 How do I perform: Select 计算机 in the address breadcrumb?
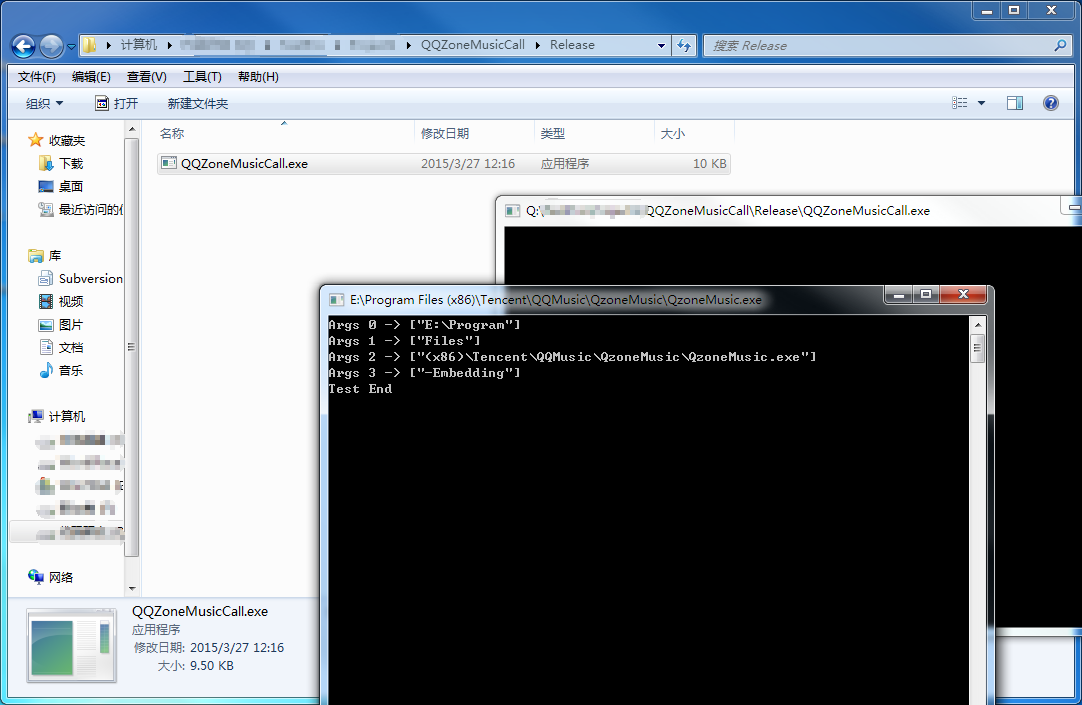coord(139,45)
